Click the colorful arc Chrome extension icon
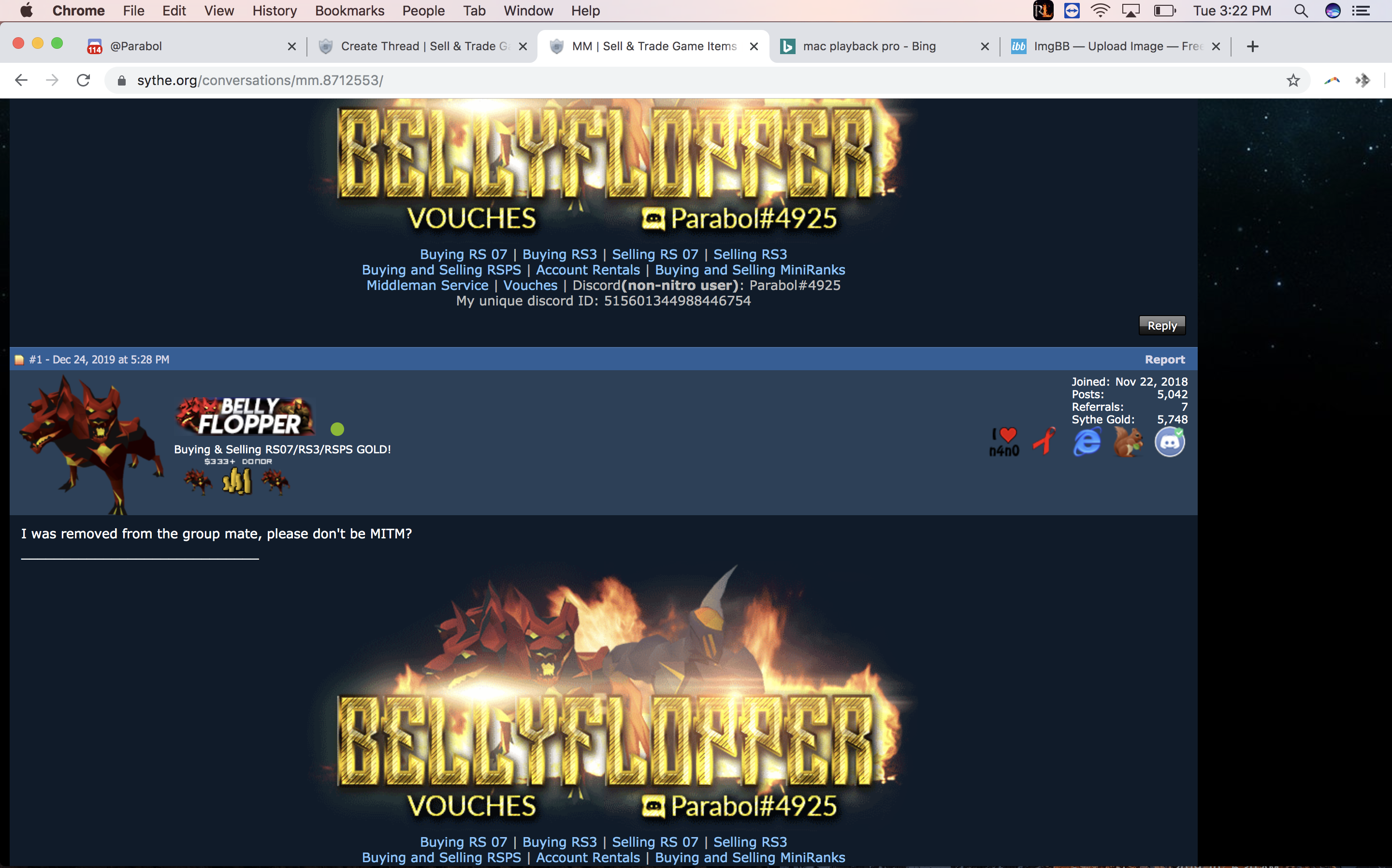1392x868 pixels. (x=1332, y=80)
